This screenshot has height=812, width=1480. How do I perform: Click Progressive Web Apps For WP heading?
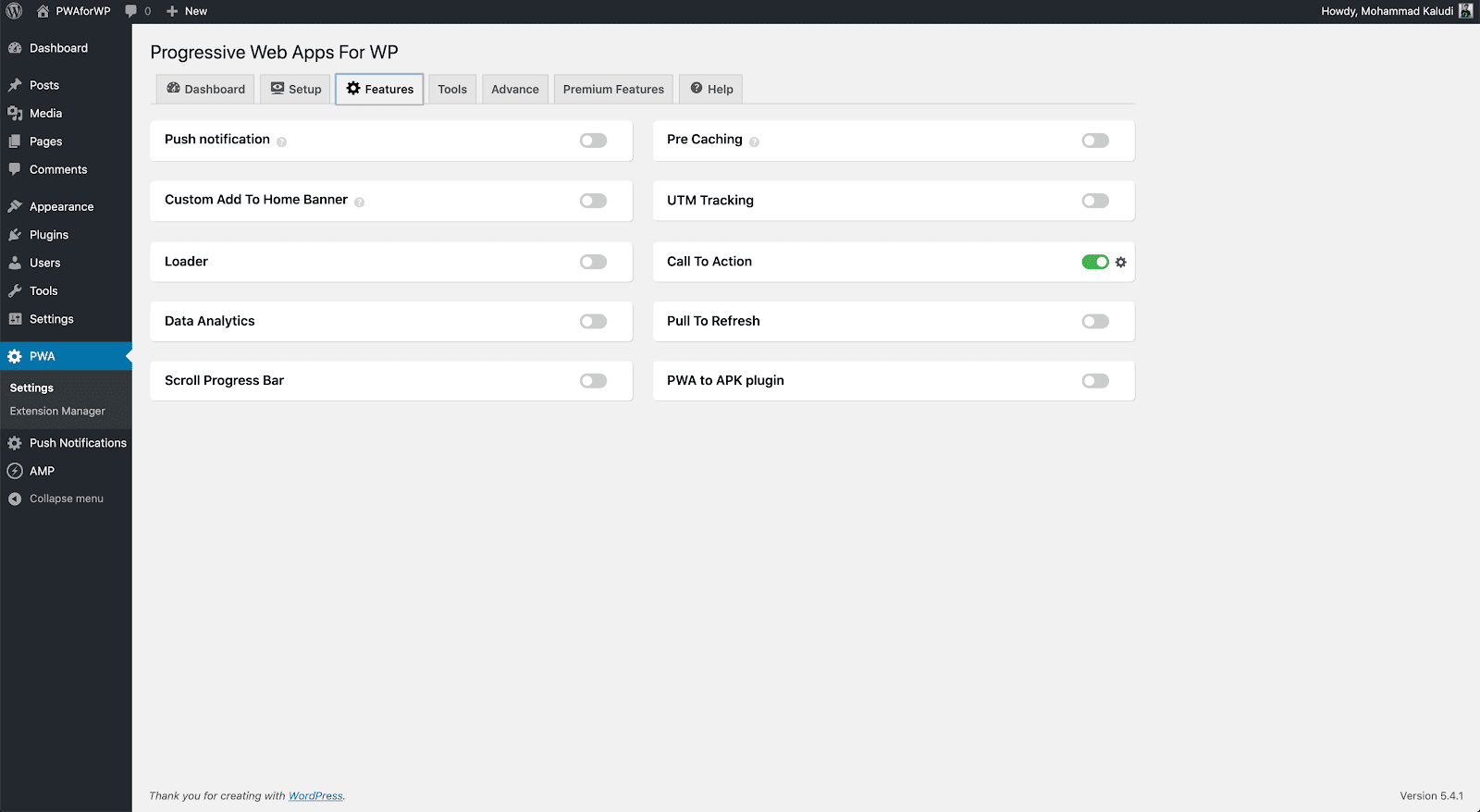click(x=274, y=53)
